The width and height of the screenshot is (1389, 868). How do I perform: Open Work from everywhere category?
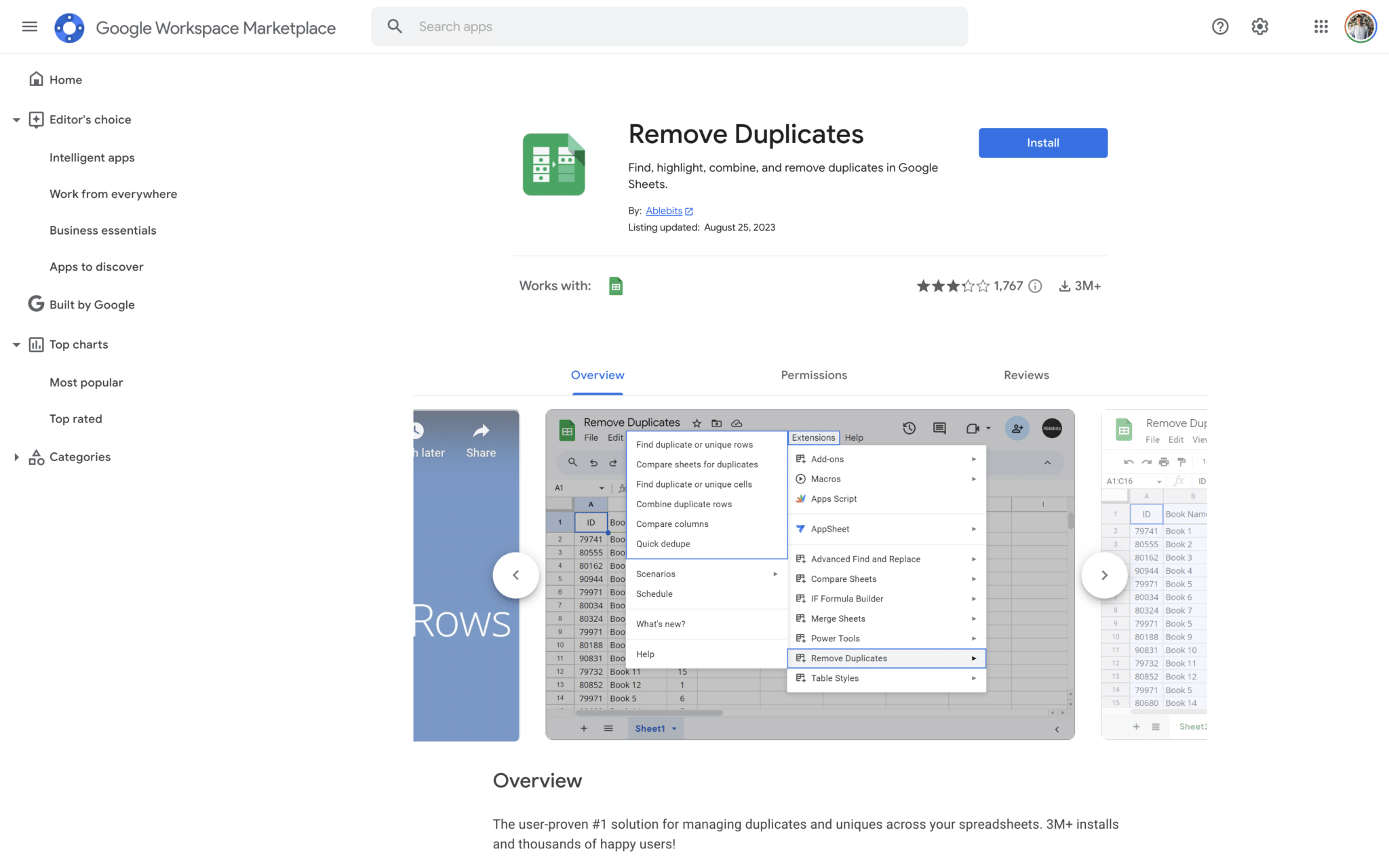[x=113, y=194]
